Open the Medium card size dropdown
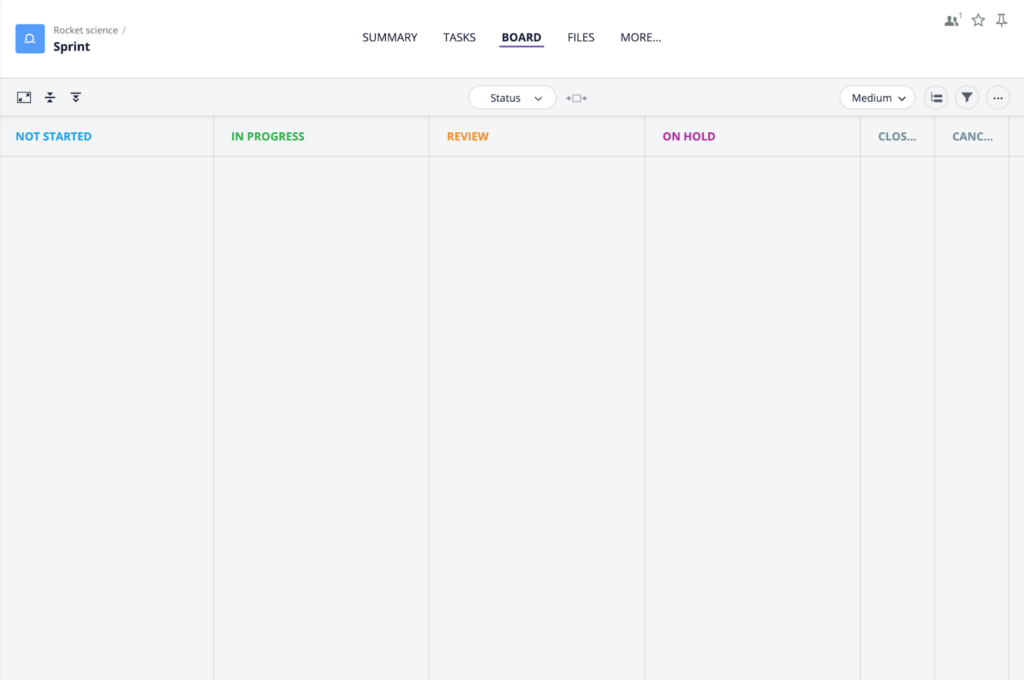This screenshot has width=1024, height=680. tap(876, 98)
